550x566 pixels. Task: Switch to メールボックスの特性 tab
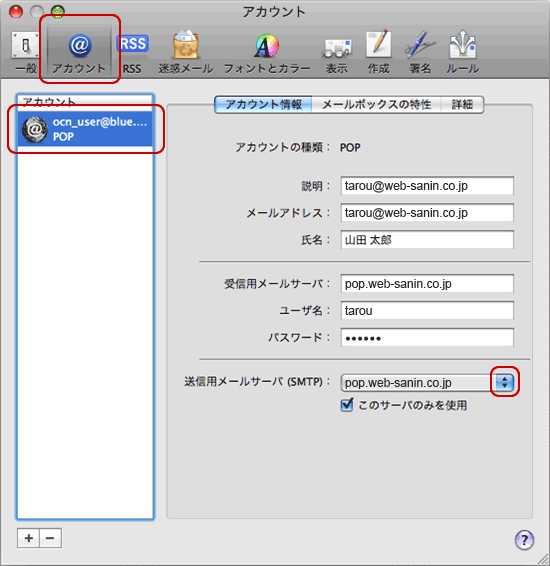click(x=376, y=105)
